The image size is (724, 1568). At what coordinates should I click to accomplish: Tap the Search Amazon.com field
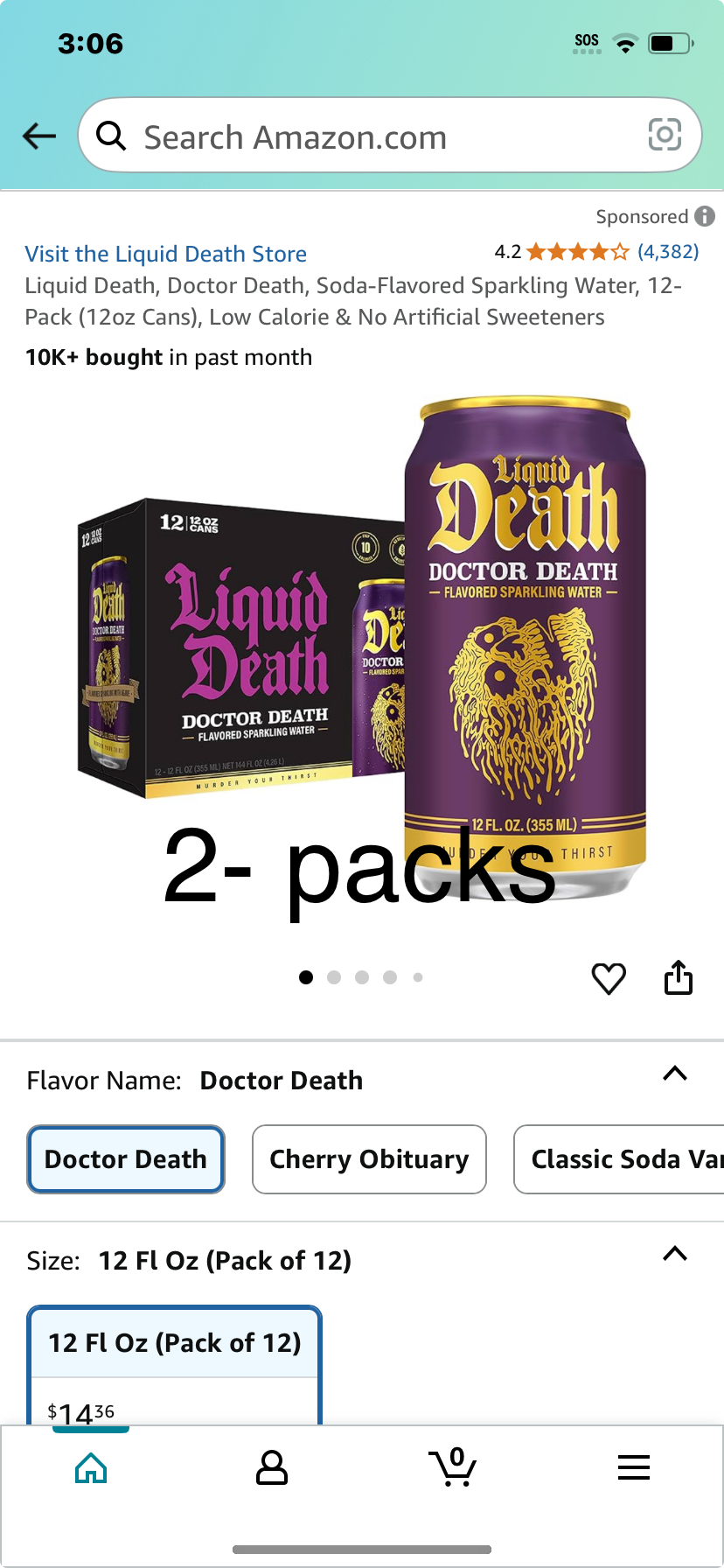coord(390,136)
